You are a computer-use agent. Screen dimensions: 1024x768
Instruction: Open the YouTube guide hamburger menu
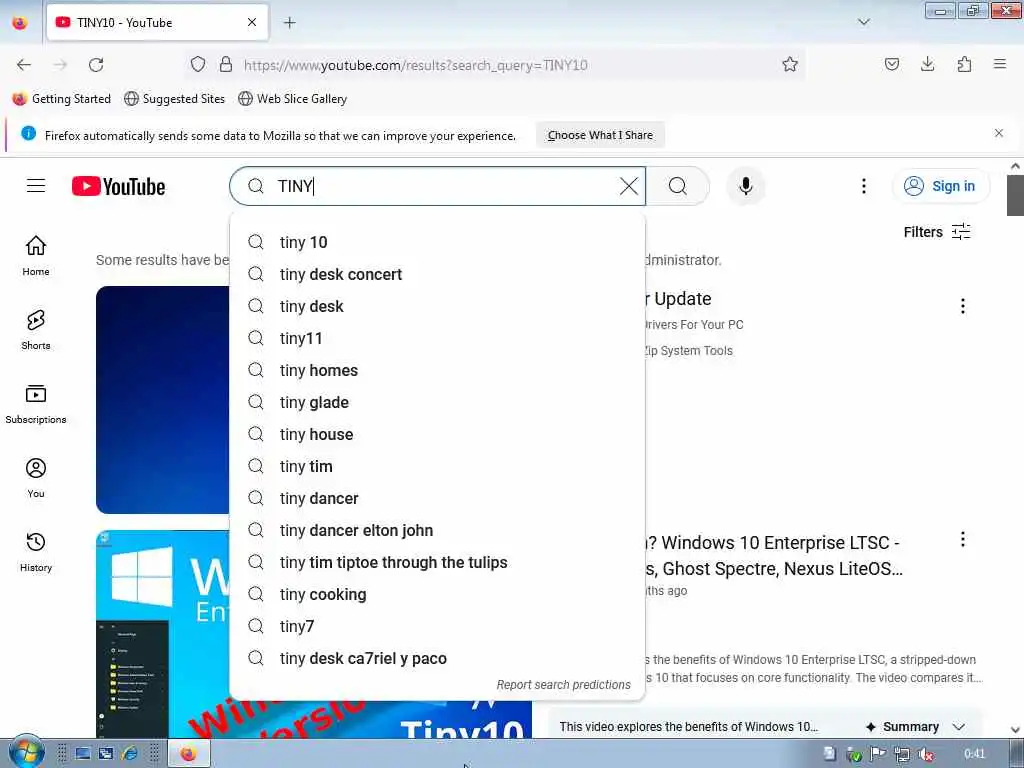[x=36, y=186]
